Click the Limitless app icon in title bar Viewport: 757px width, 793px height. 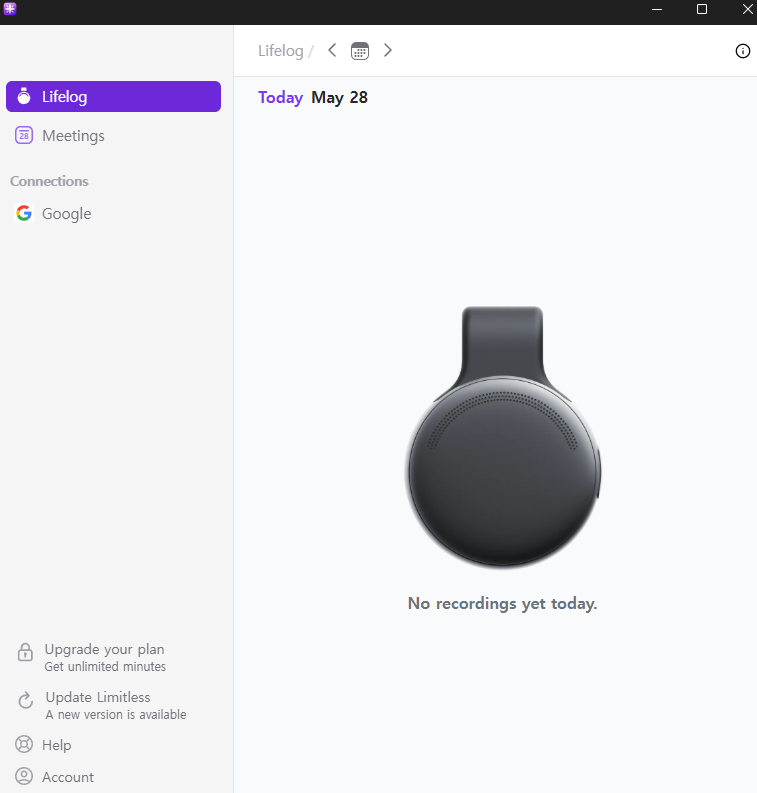[x=10, y=9]
